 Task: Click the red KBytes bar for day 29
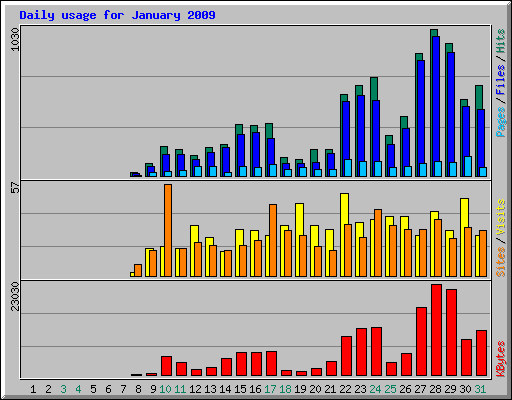point(451,333)
